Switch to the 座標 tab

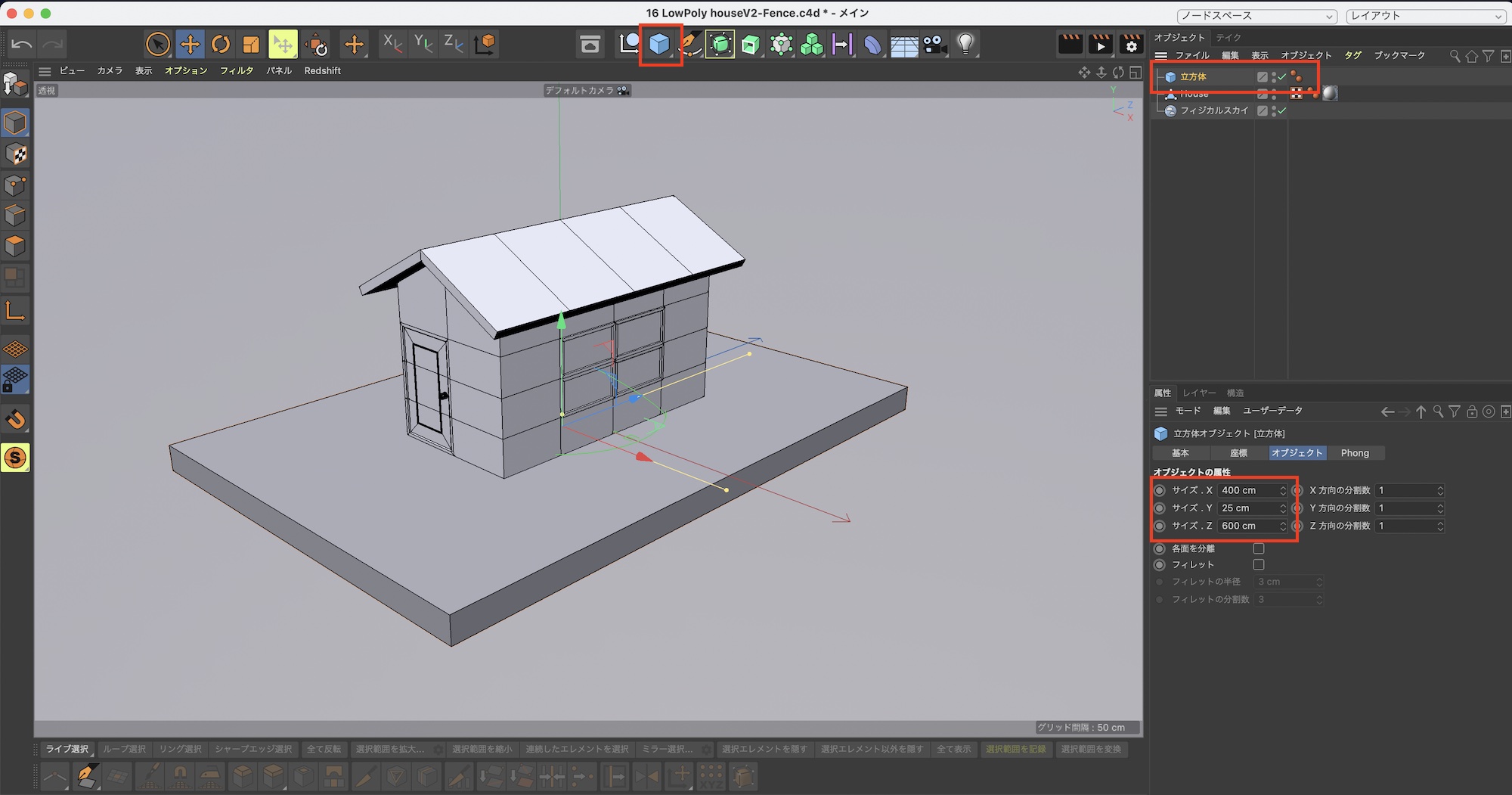click(1238, 453)
